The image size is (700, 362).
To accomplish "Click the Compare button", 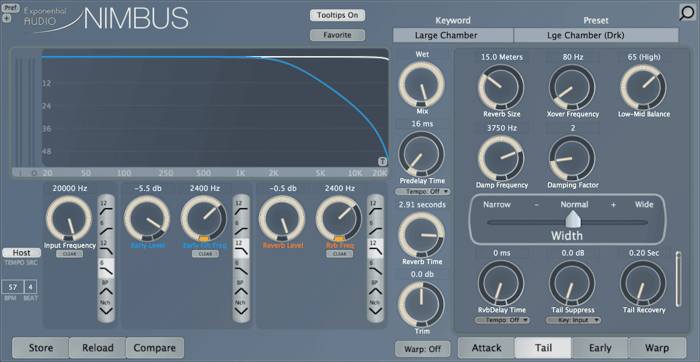I will (155, 348).
